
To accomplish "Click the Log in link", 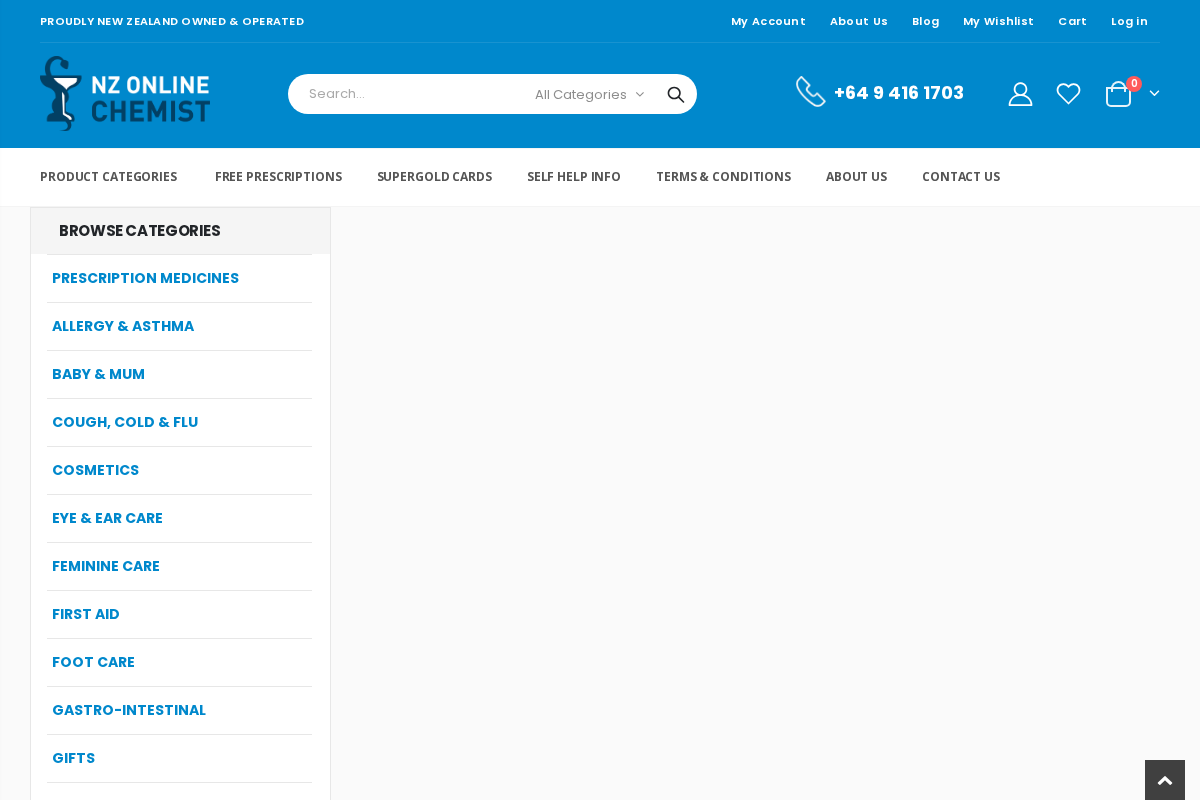I will pyautogui.click(x=1130, y=19).
